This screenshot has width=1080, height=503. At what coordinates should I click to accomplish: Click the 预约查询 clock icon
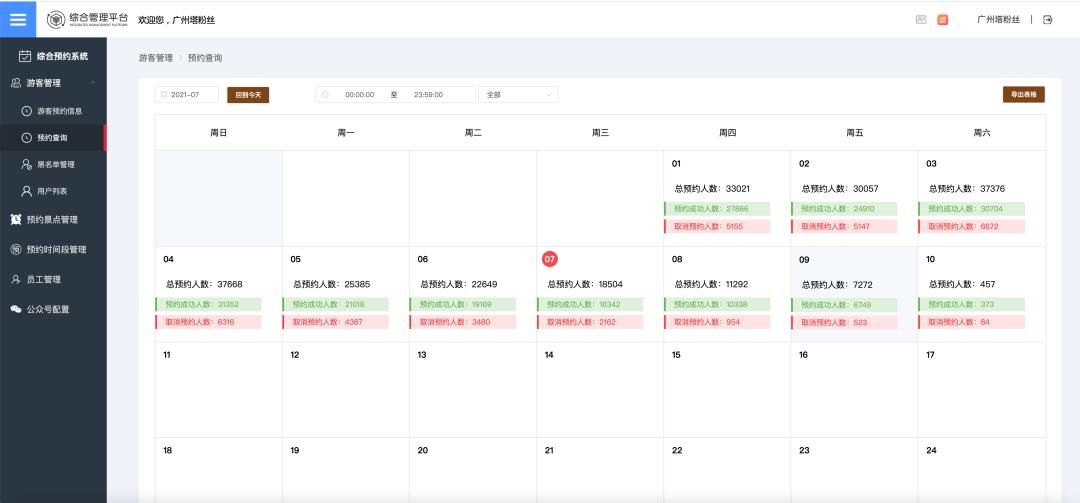(x=27, y=138)
